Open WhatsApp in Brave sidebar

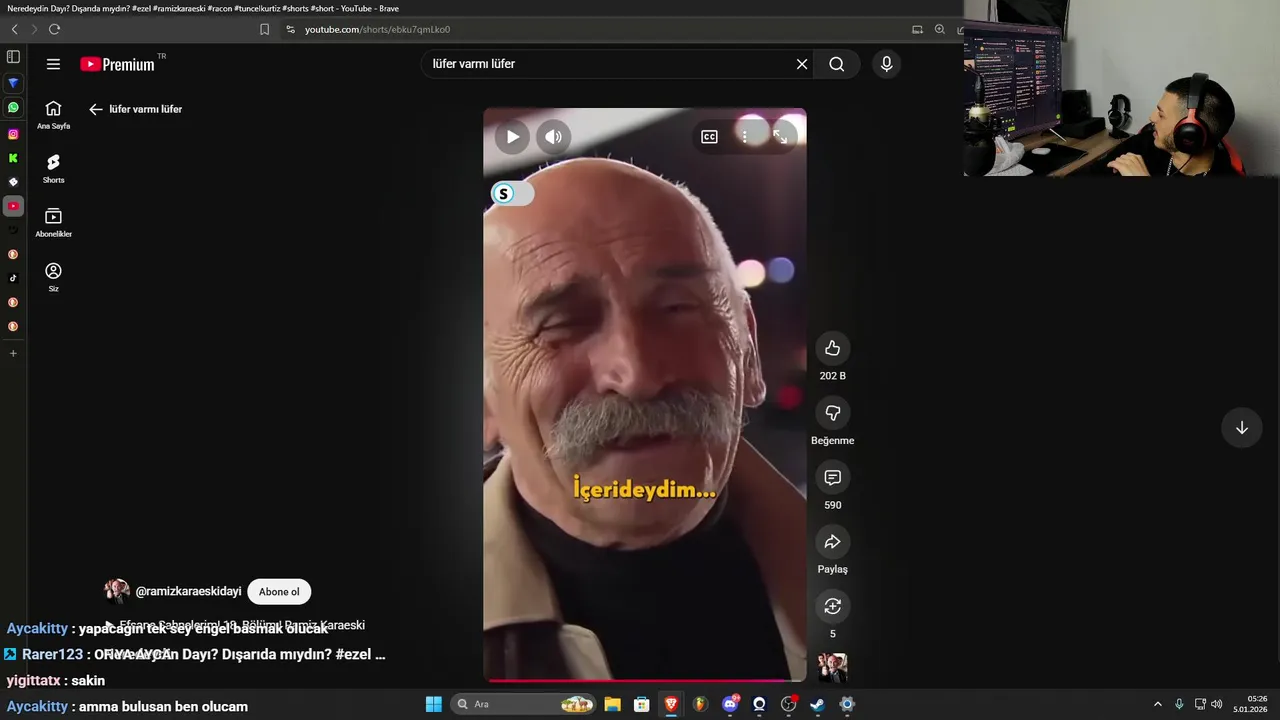pos(13,107)
